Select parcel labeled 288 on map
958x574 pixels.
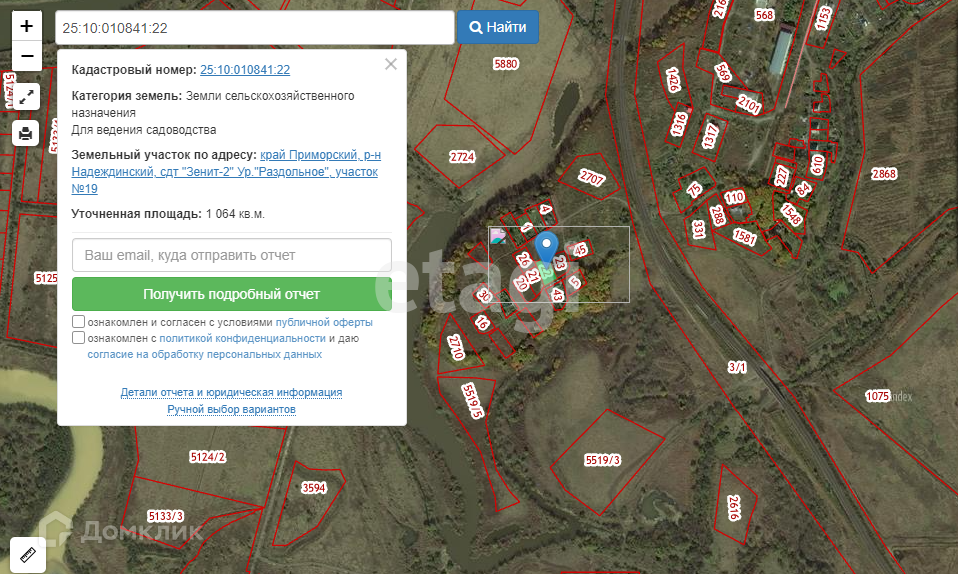click(717, 215)
